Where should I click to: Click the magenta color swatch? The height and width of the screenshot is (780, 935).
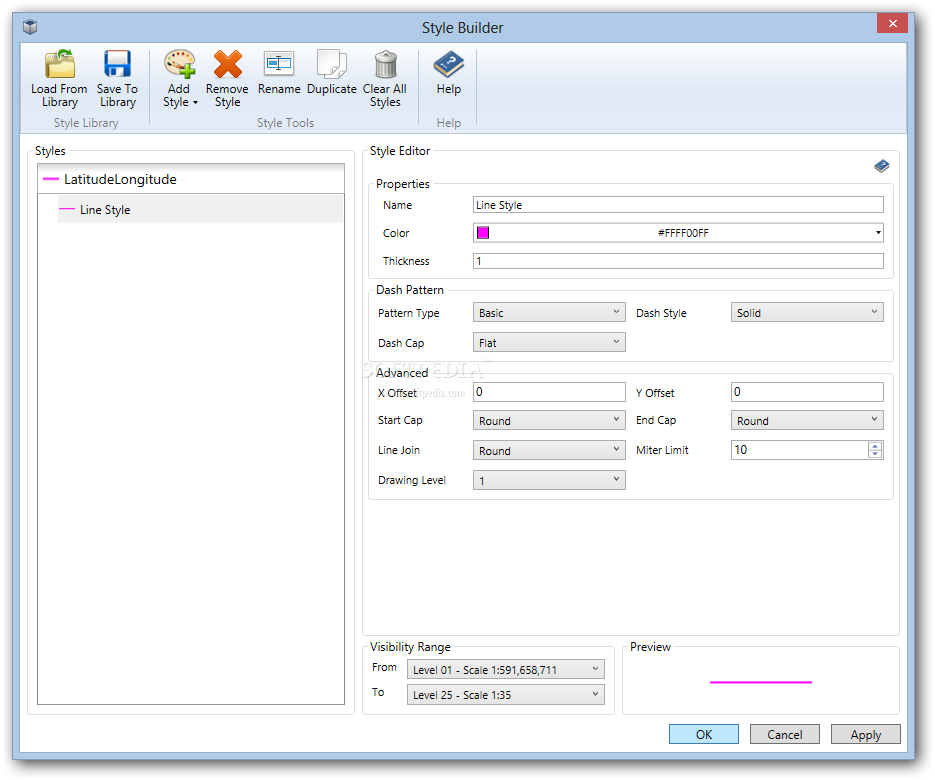point(483,233)
